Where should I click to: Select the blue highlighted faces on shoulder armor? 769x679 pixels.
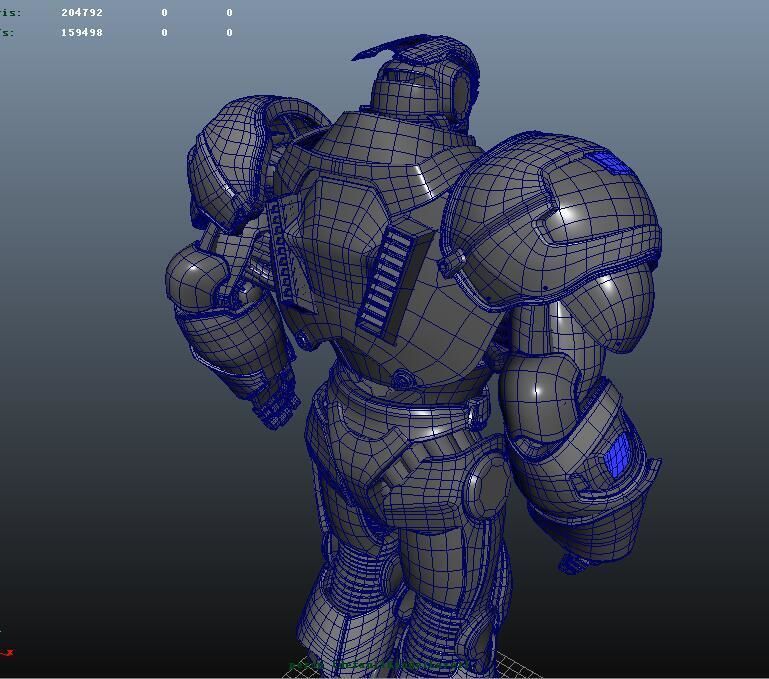click(x=609, y=161)
